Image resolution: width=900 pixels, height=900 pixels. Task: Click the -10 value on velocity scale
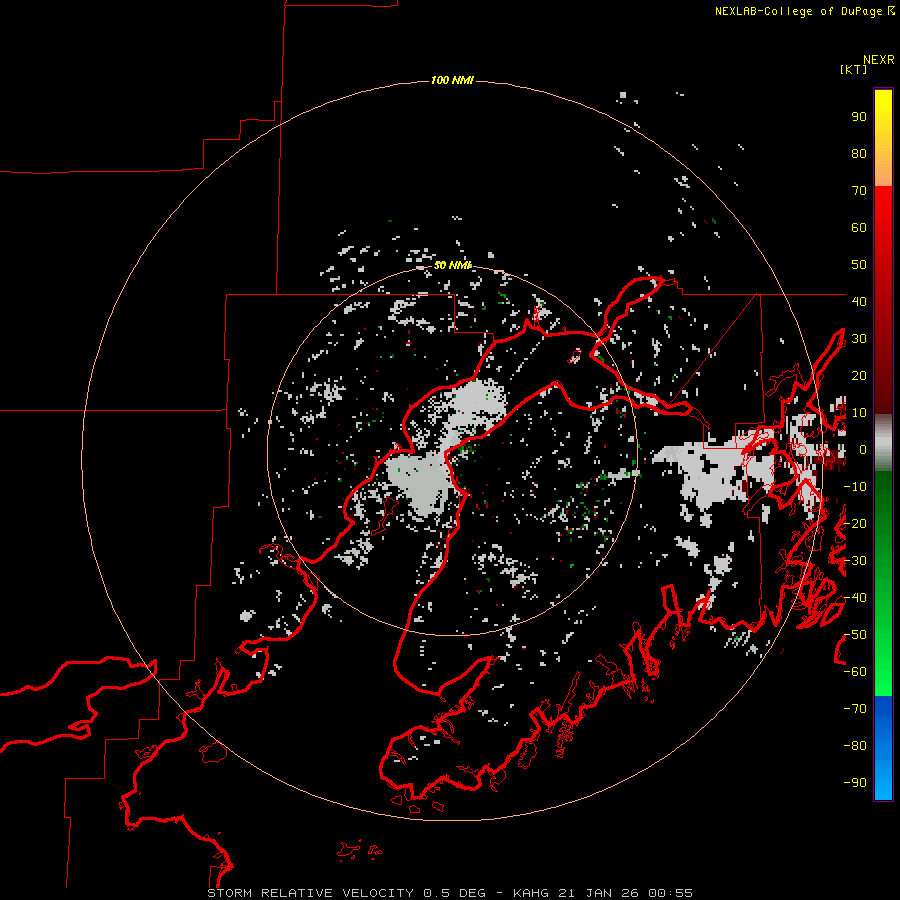coord(855,487)
